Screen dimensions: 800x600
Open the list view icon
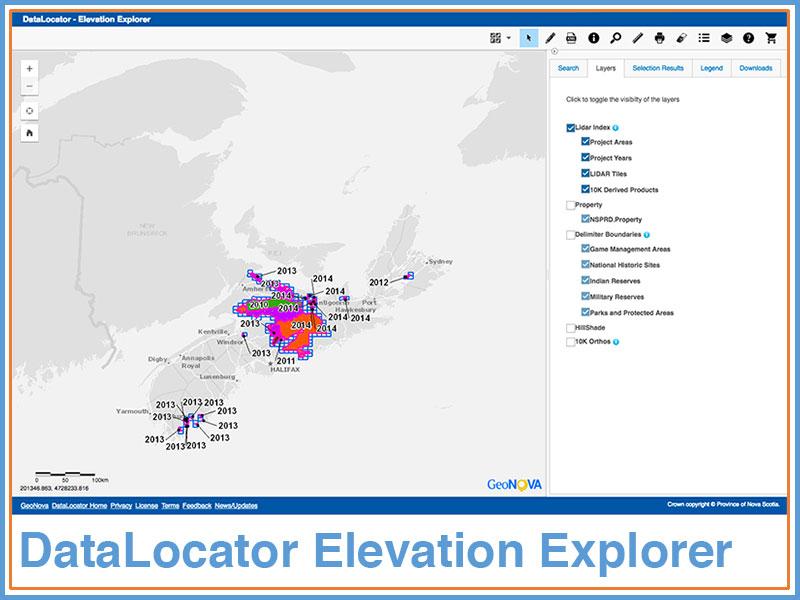[x=704, y=38]
